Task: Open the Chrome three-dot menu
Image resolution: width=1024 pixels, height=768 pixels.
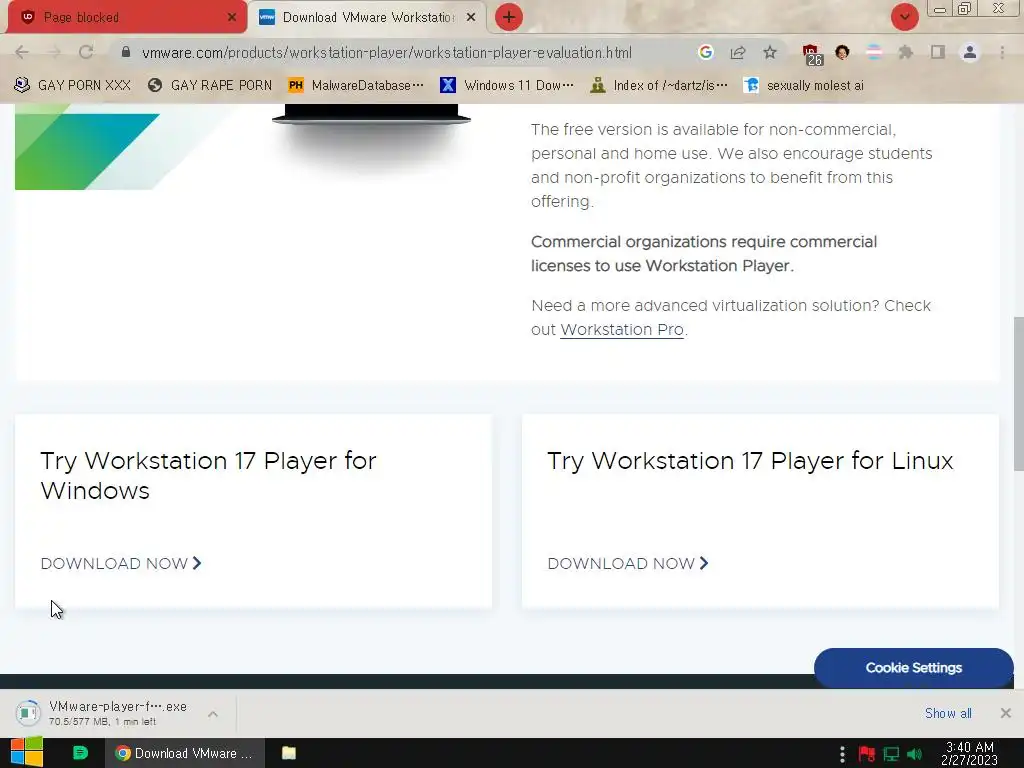Action: point(1002,52)
